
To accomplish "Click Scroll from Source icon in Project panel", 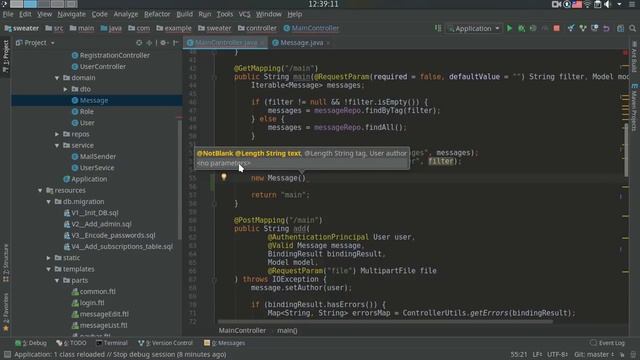I will 139,42.
